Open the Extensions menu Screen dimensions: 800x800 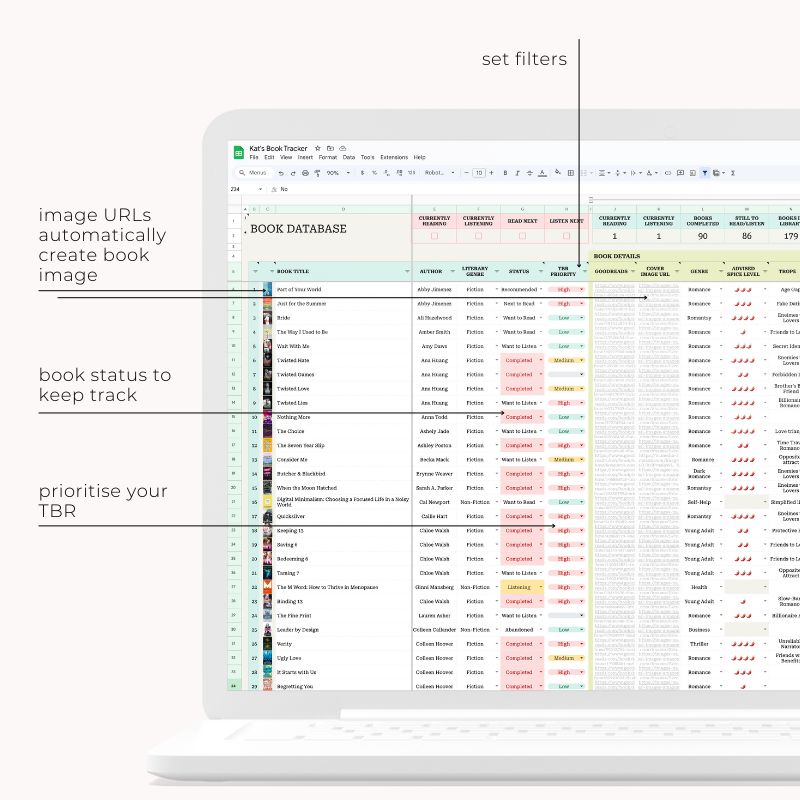pyautogui.click(x=394, y=158)
